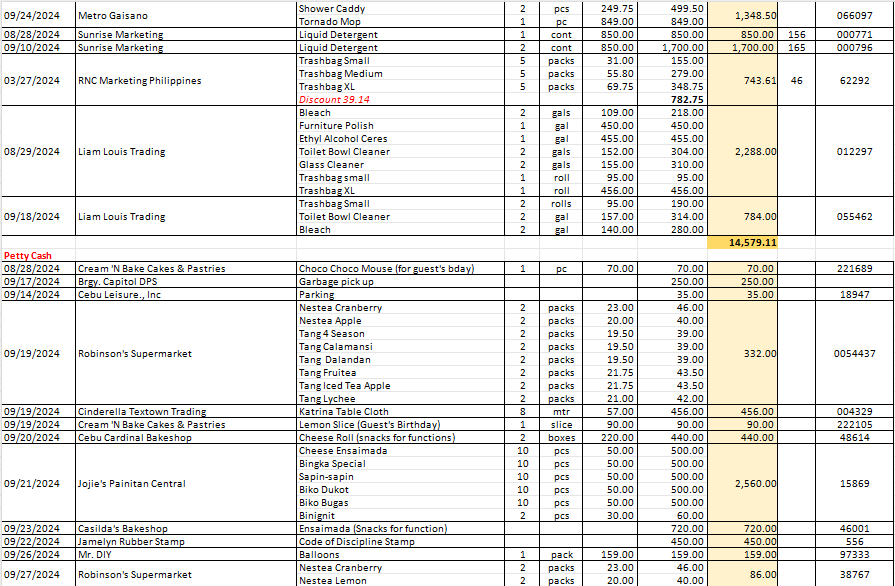Click Lemon Slice (Guest's Birthday) cell
Screen dimensions: 895x586
tap(400, 425)
